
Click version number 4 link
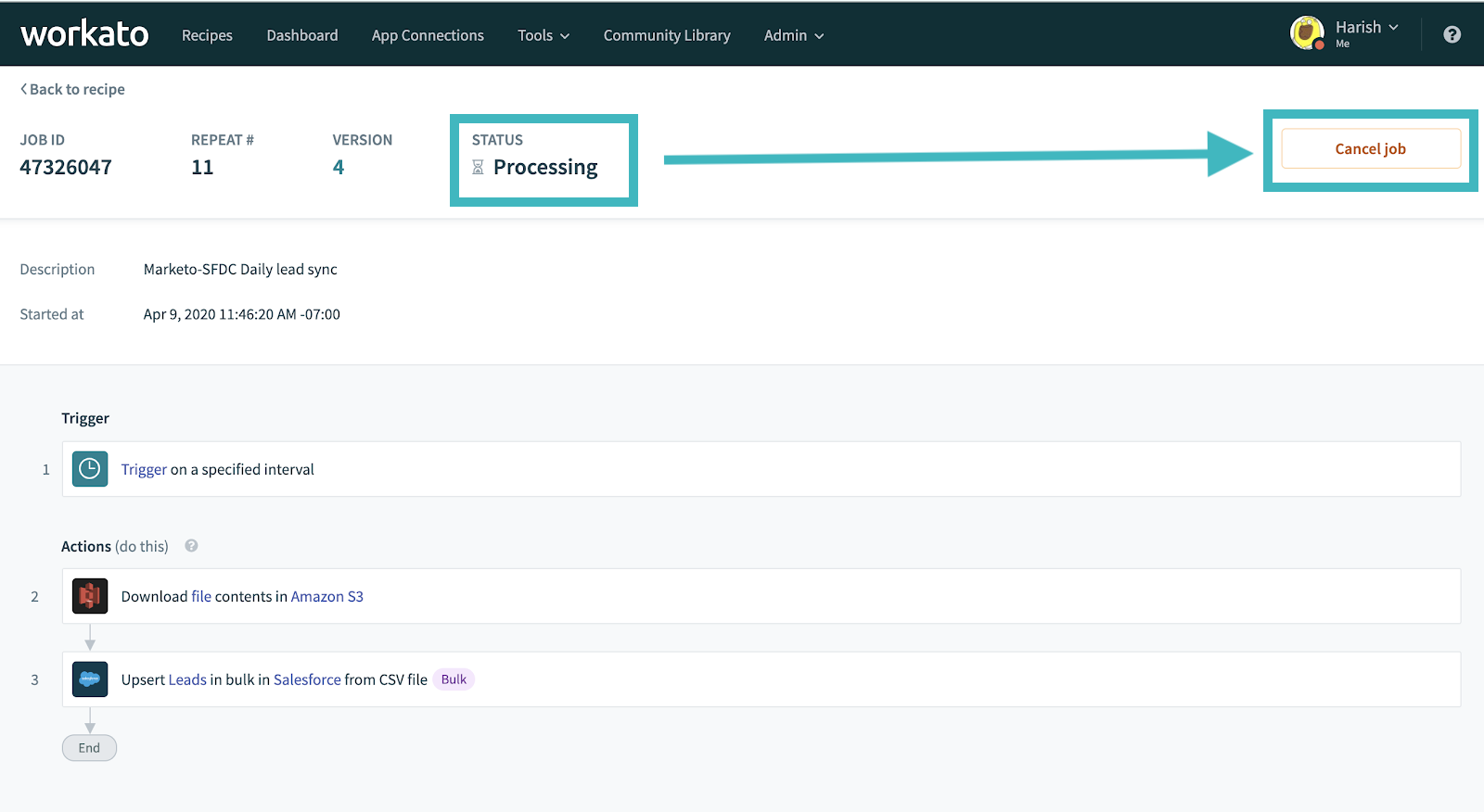click(x=339, y=168)
